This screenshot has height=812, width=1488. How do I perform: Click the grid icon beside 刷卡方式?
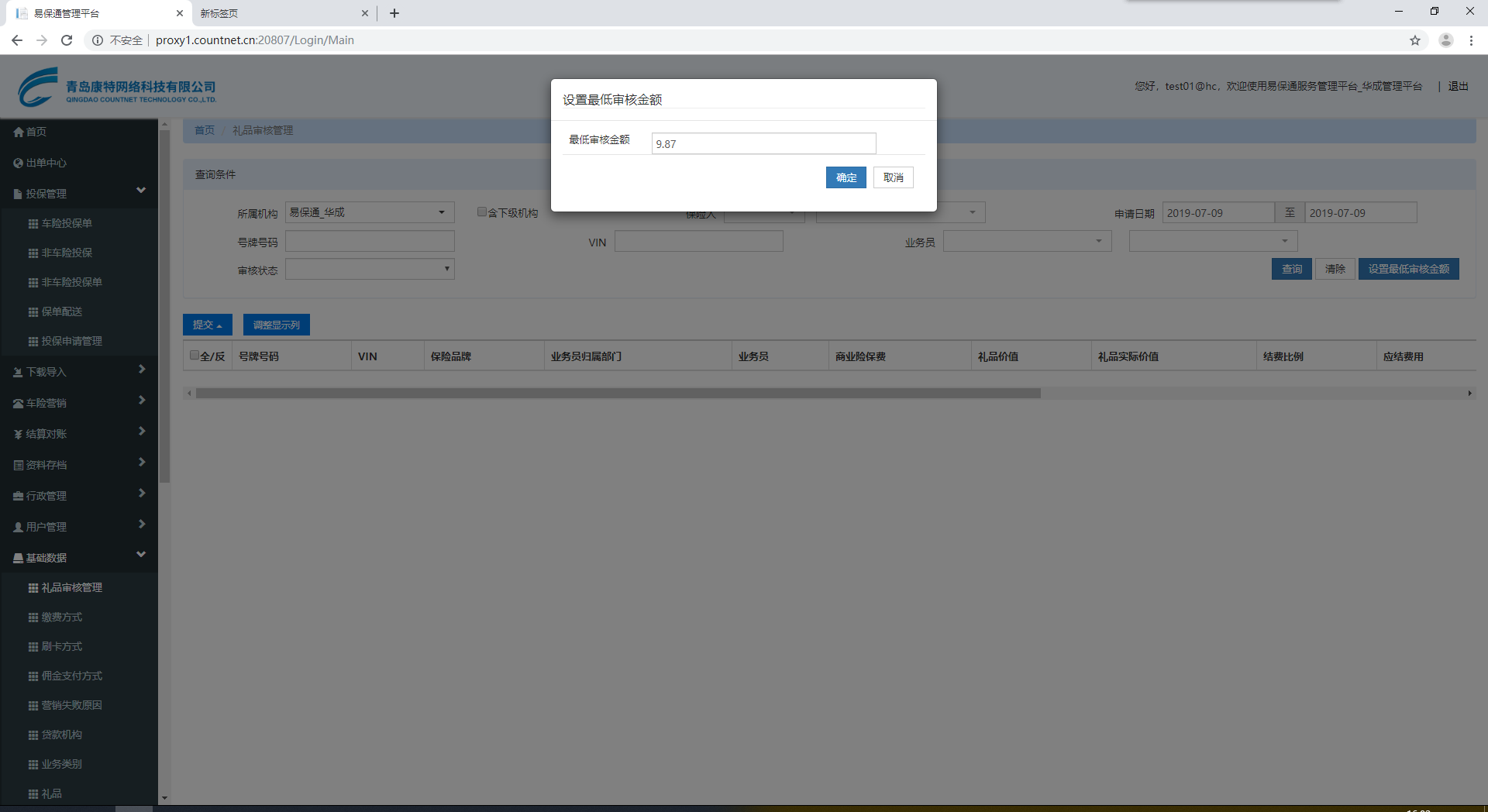coord(33,647)
